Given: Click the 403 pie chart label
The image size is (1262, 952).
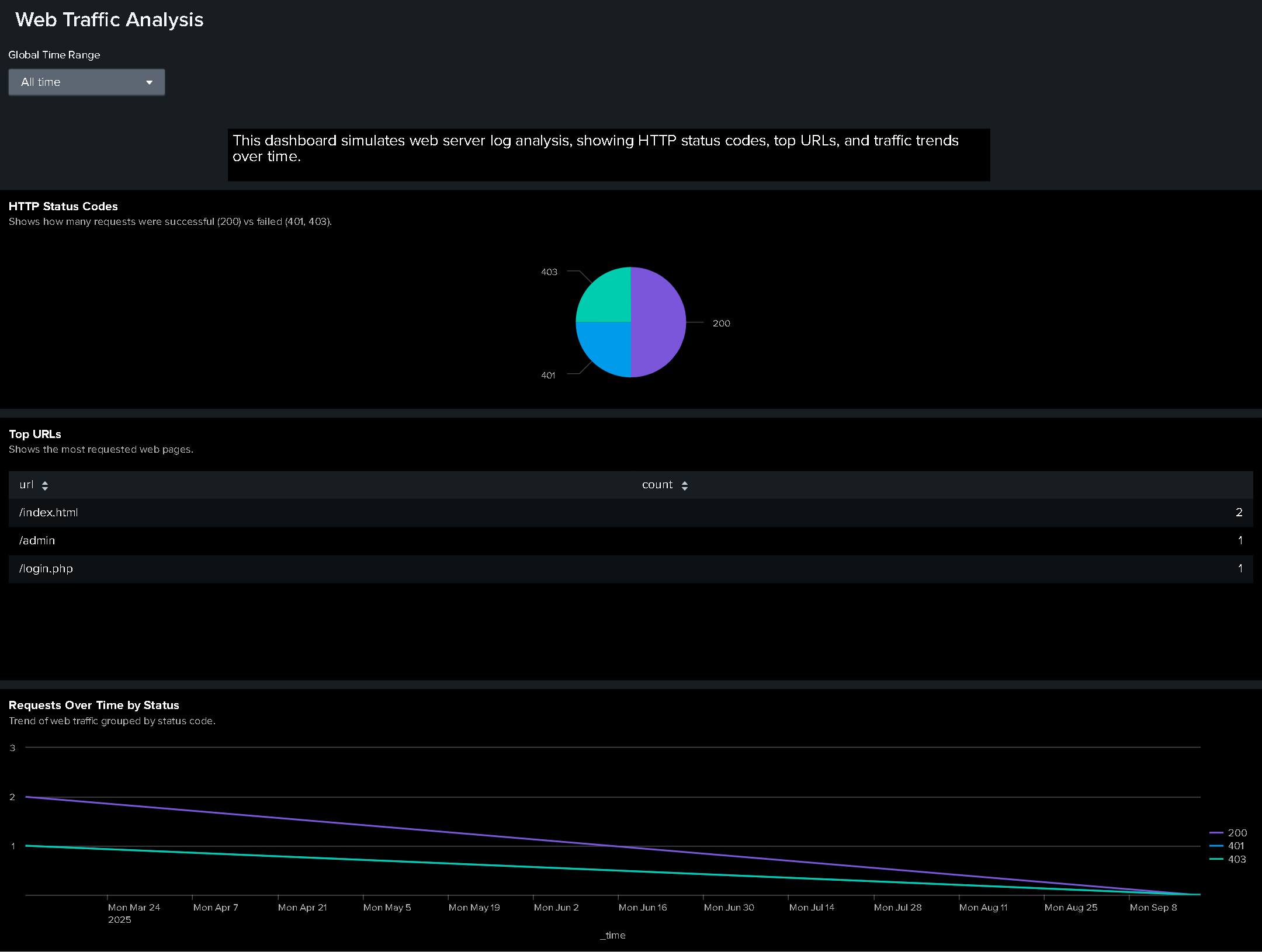Looking at the screenshot, I should pyautogui.click(x=549, y=272).
